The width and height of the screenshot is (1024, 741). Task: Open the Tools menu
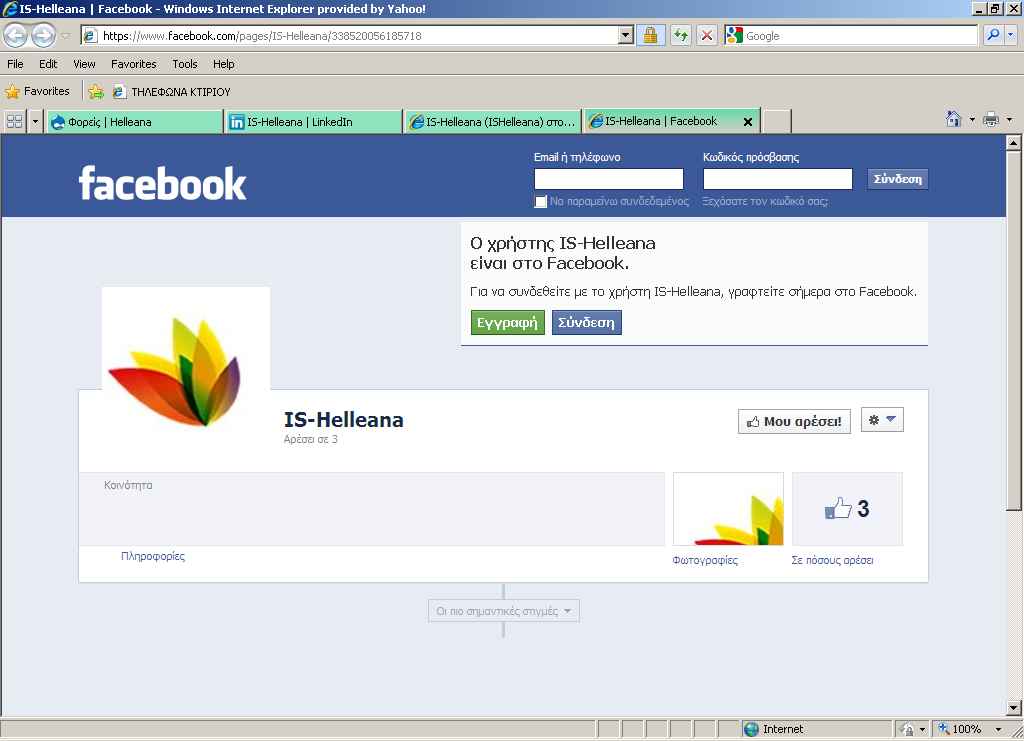pos(185,64)
